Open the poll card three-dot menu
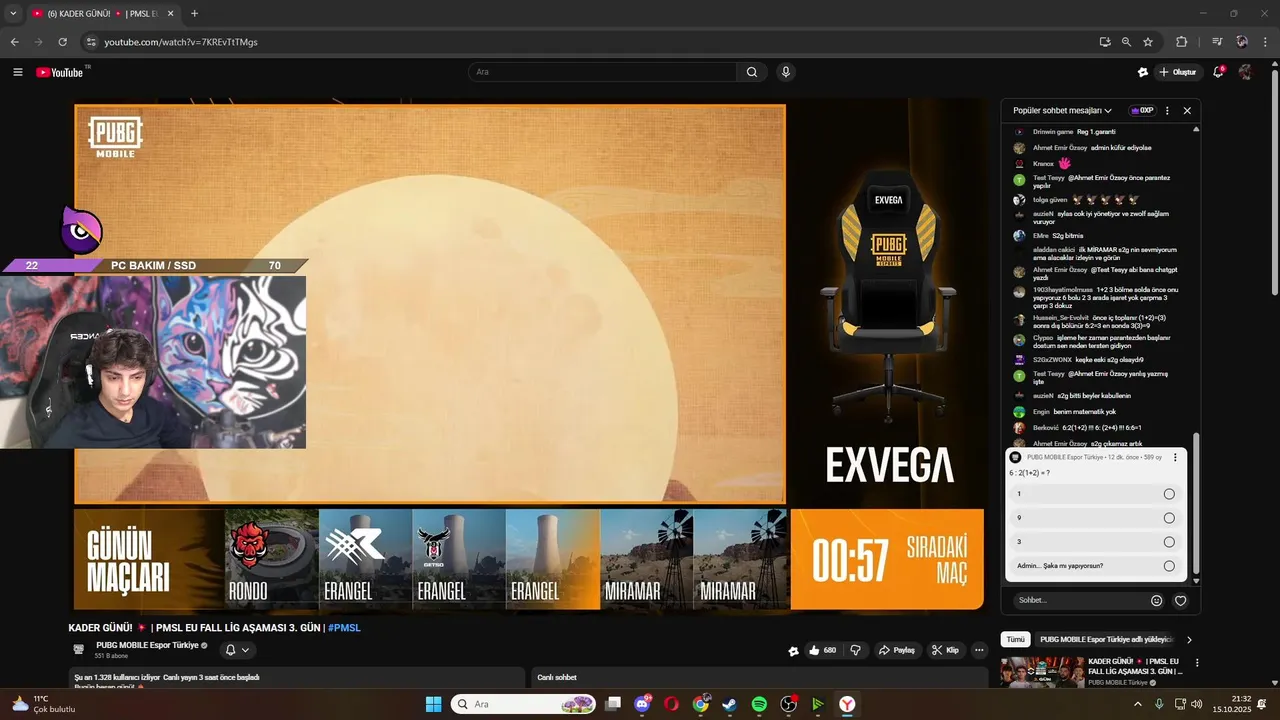 pos(1175,457)
